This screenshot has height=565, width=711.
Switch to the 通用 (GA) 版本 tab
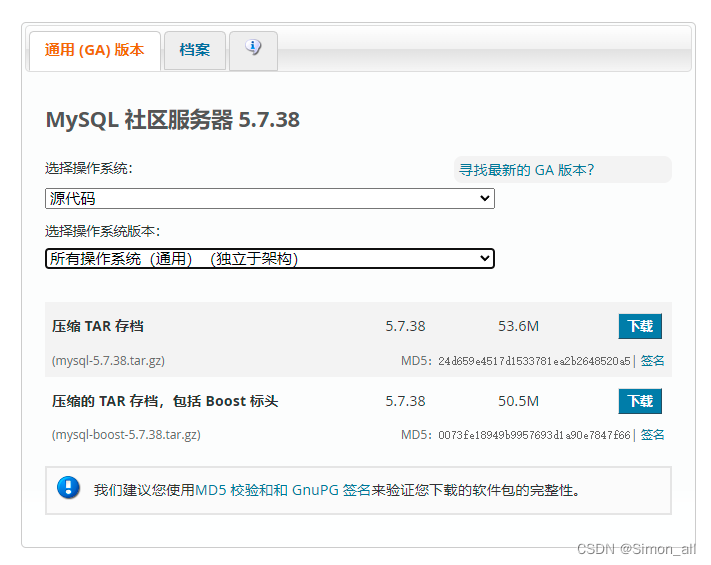coord(95,50)
